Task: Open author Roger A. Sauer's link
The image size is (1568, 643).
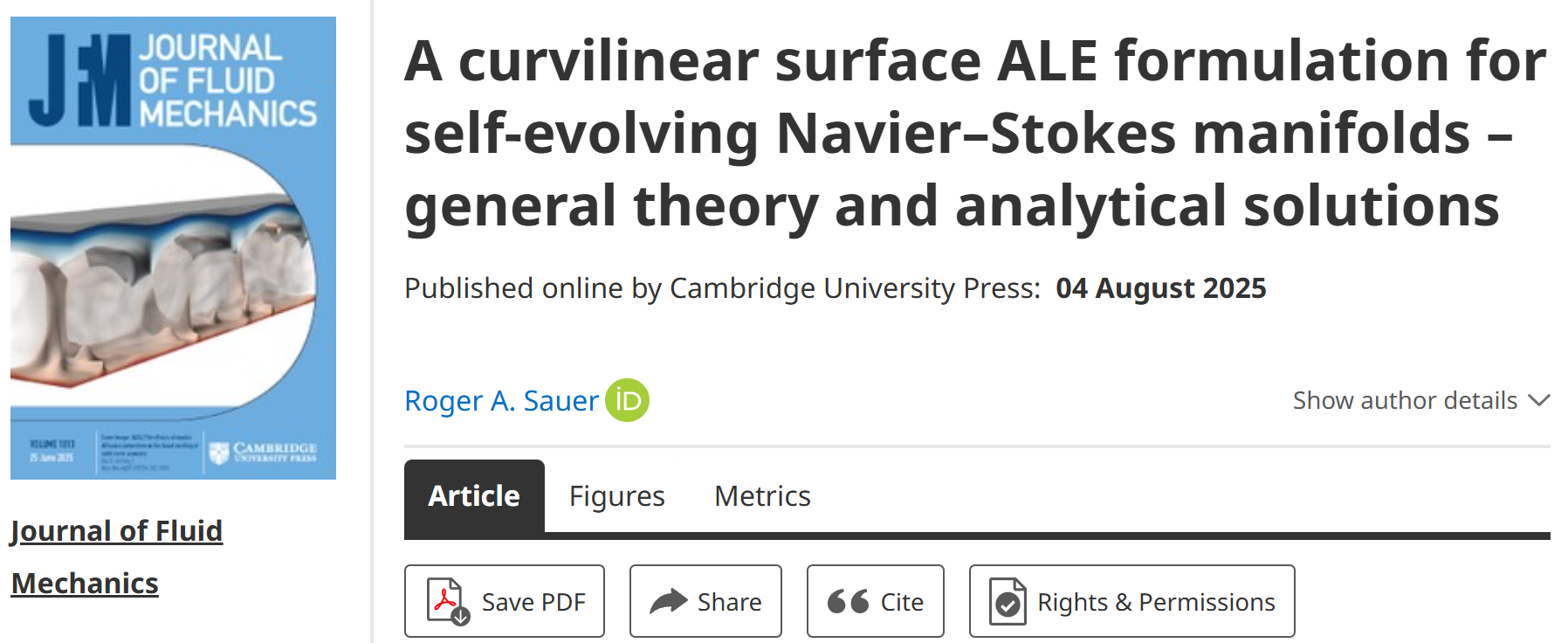Action: [x=501, y=400]
